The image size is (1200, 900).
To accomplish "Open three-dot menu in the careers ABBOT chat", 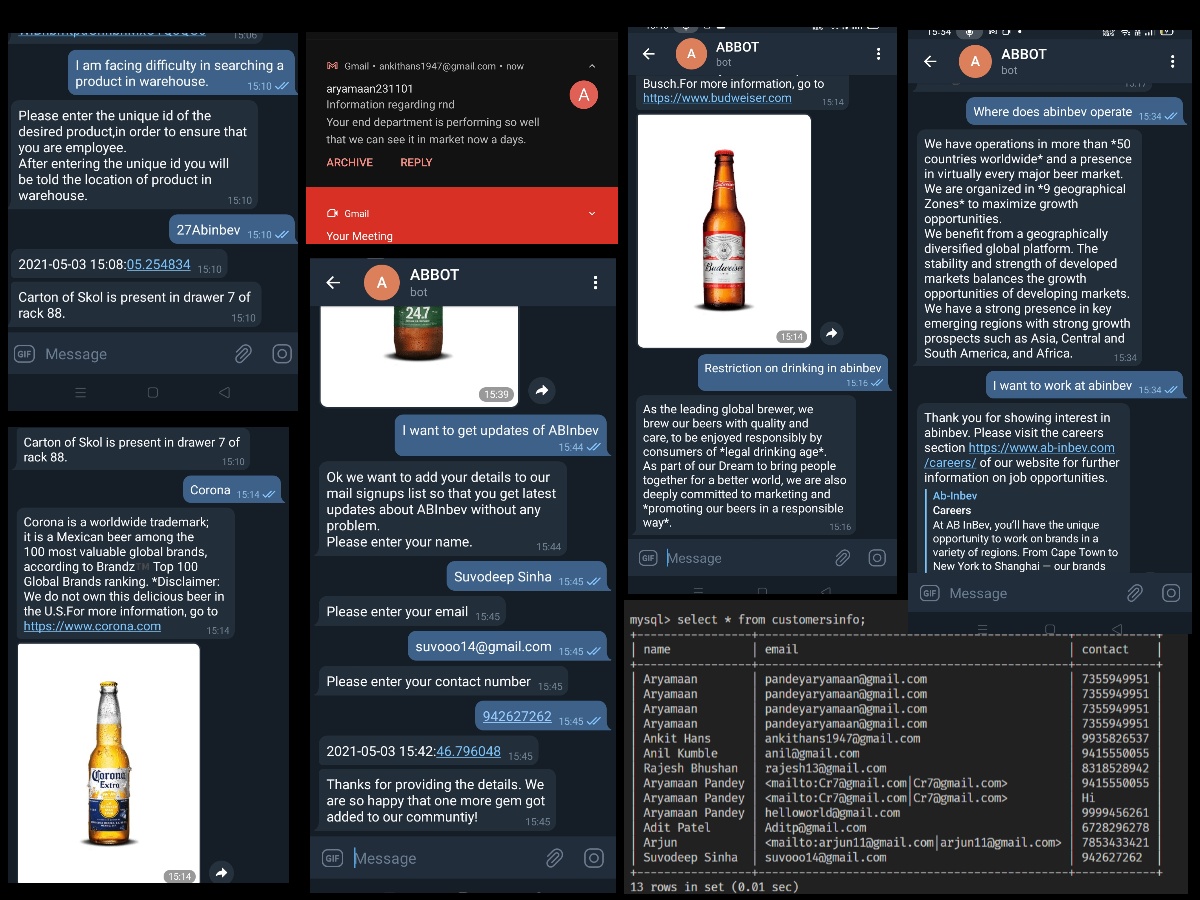I will coord(1172,61).
